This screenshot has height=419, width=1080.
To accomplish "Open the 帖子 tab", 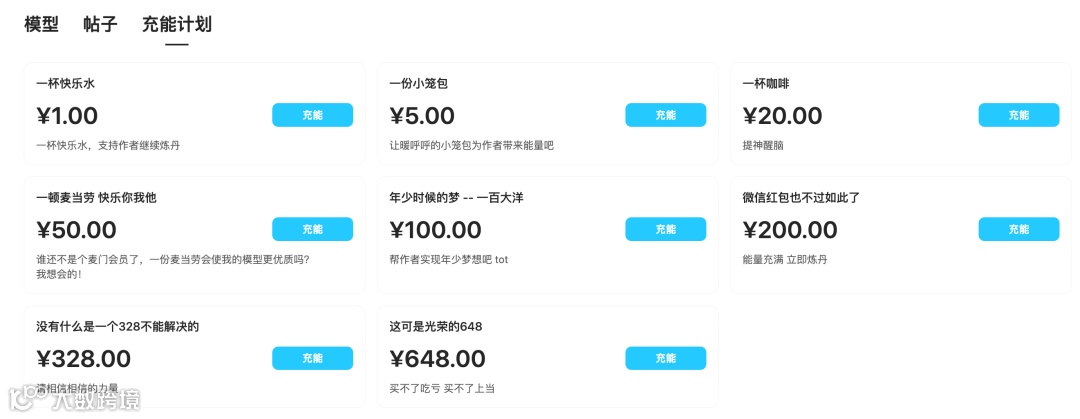I will 100,25.
